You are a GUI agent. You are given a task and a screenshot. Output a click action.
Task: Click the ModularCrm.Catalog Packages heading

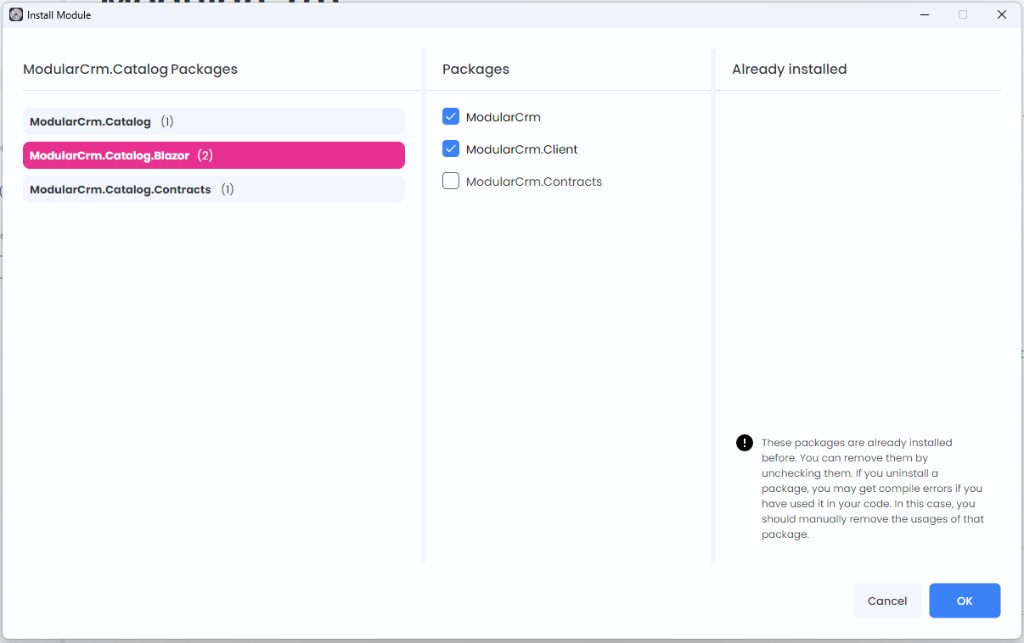coord(130,68)
